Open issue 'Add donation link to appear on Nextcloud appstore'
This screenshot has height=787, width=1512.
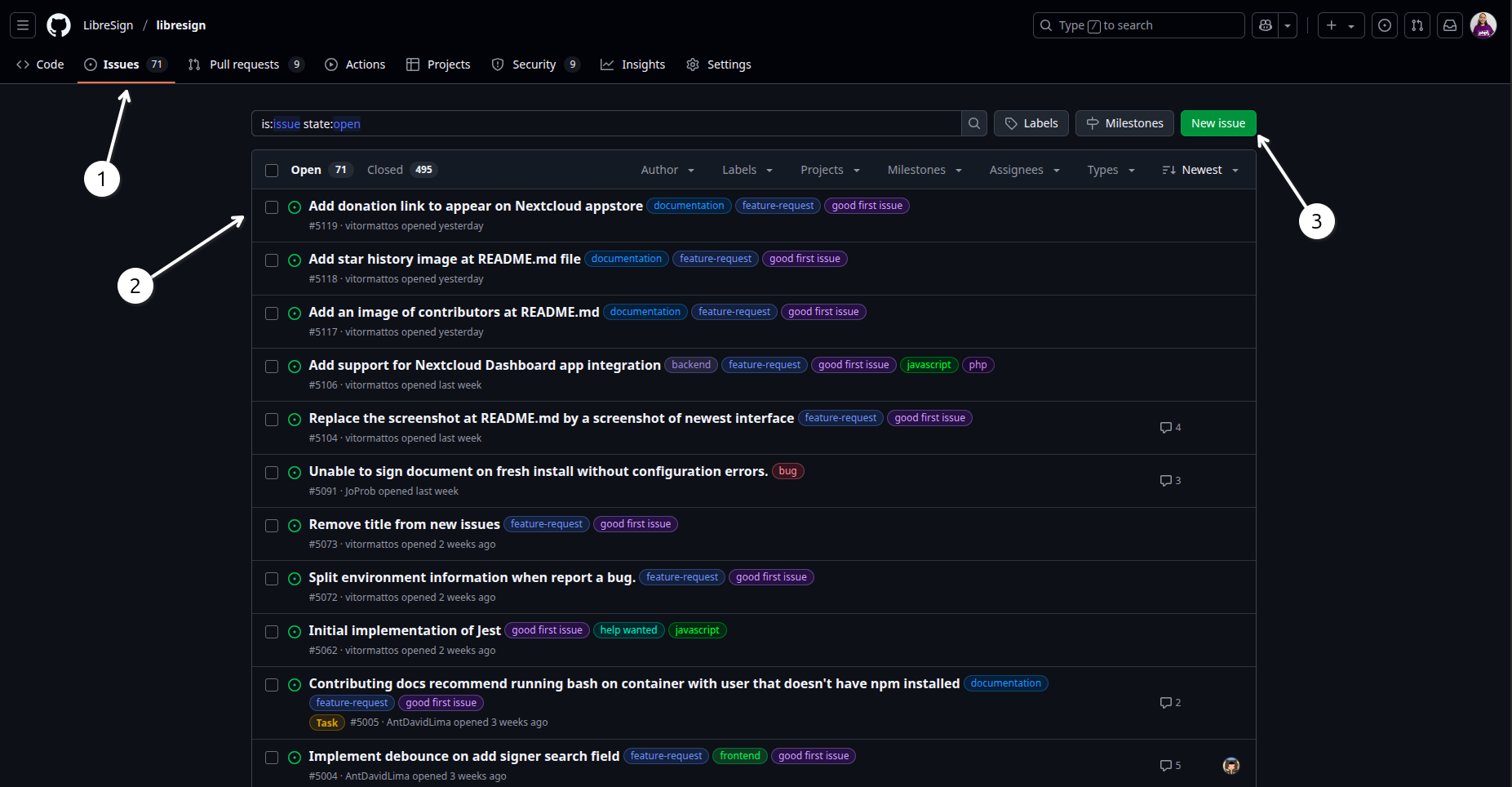(476, 206)
